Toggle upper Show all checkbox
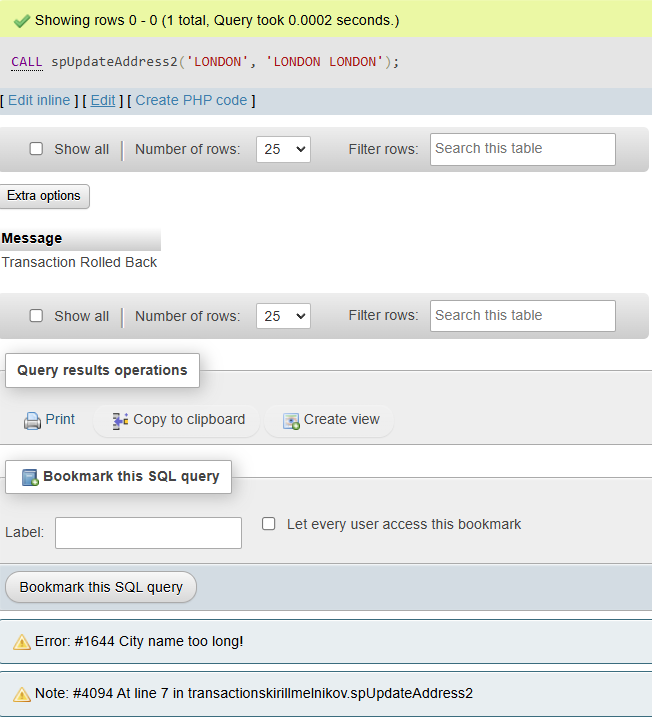Viewport: 652px width, 718px height. (36, 149)
